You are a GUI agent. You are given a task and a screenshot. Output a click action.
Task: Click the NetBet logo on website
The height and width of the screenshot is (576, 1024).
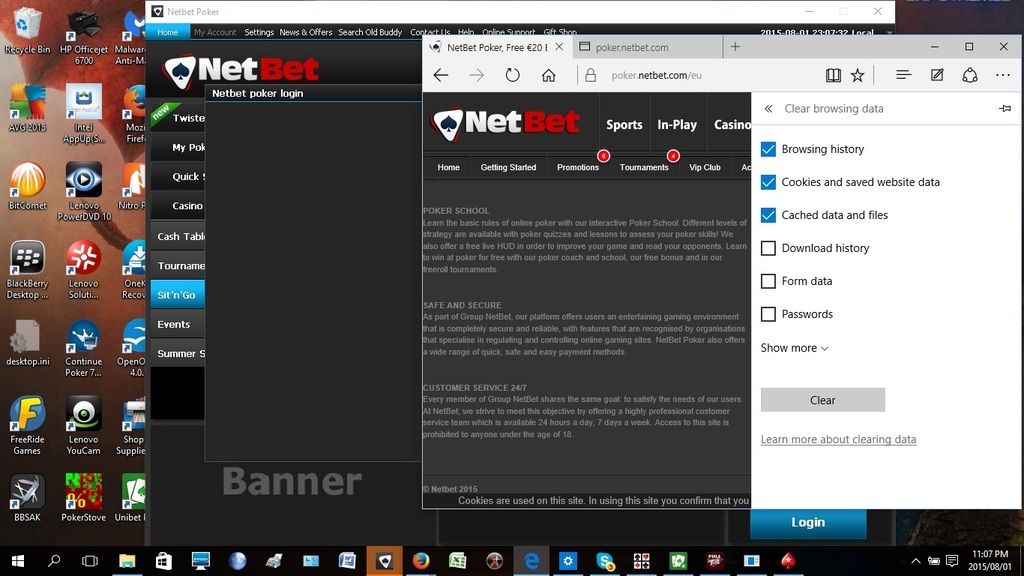[x=505, y=124]
